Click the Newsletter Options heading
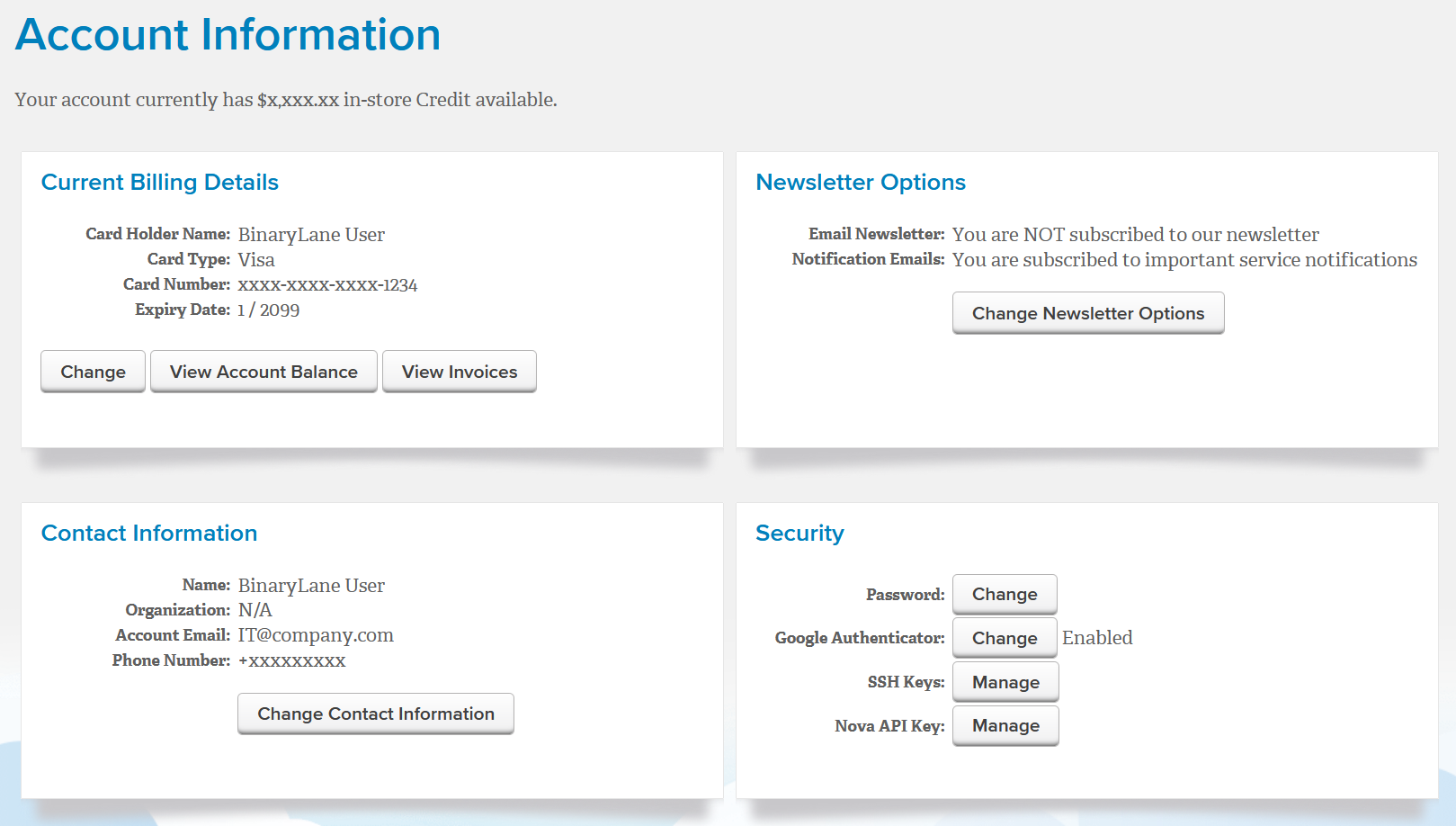The height and width of the screenshot is (826, 1456). point(861,182)
